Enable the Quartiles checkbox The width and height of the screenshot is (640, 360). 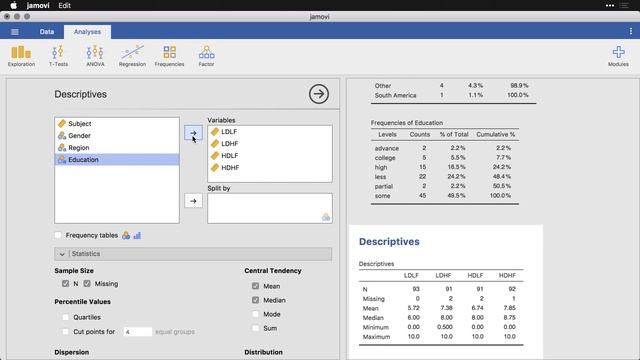pyautogui.click(x=65, y=317)
